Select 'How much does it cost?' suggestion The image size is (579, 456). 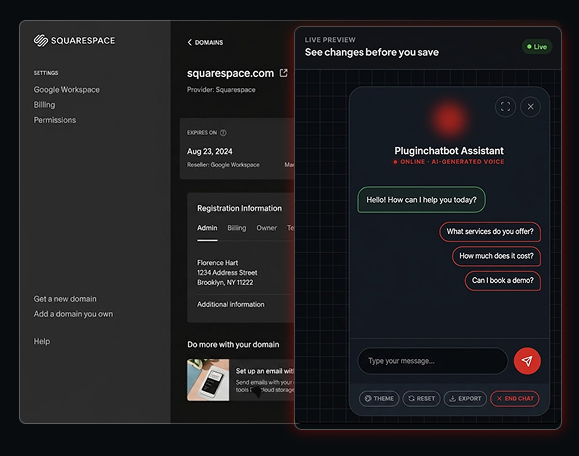click(x=496, y=256)
